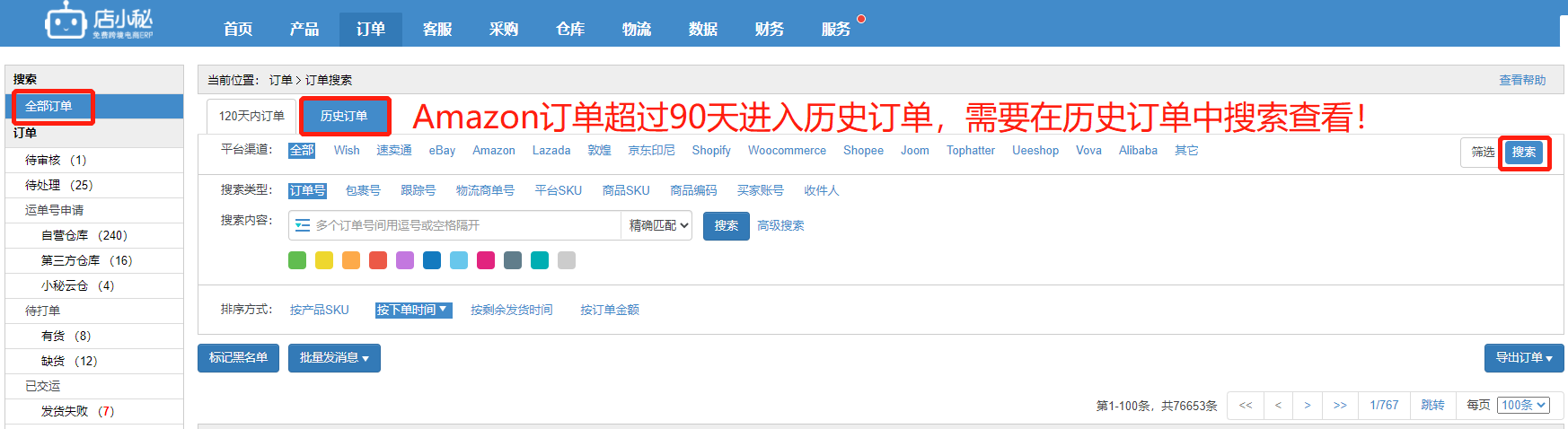
Task: Open the 服务 menu
Action: (x=836, y=29)
